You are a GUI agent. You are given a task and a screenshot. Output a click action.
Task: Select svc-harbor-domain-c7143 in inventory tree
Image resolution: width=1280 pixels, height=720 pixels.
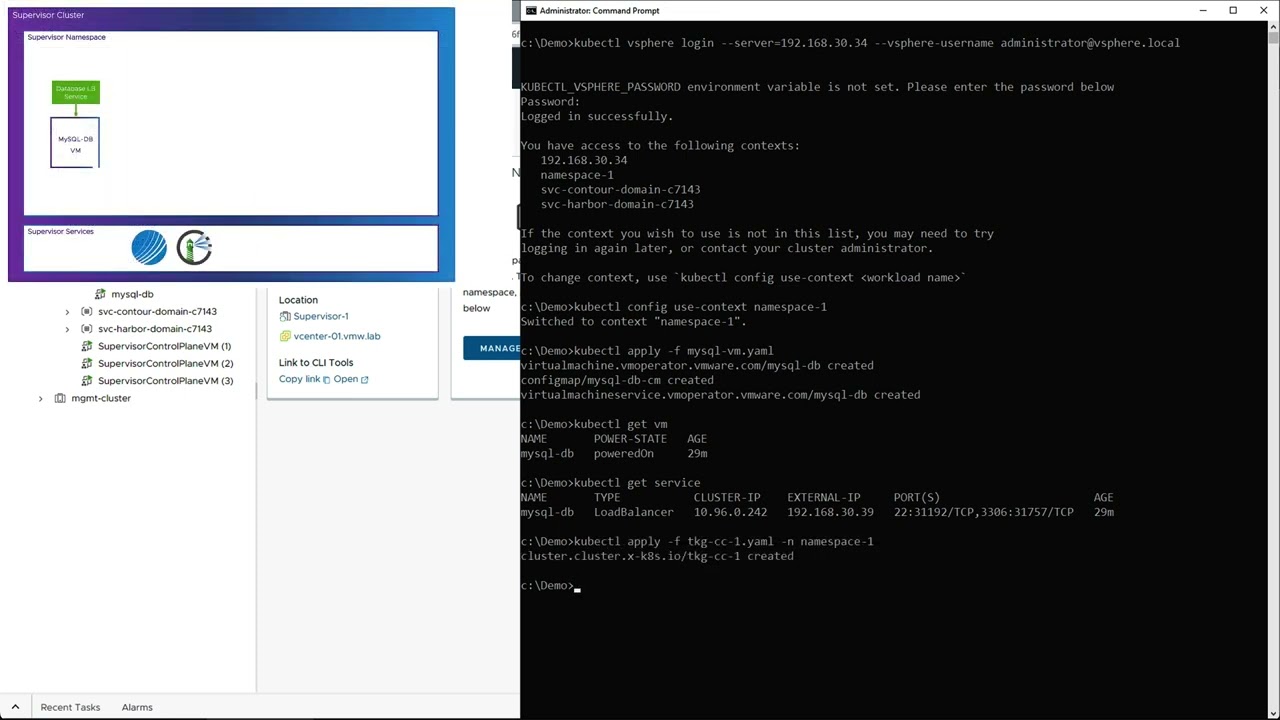click(155, 328)
